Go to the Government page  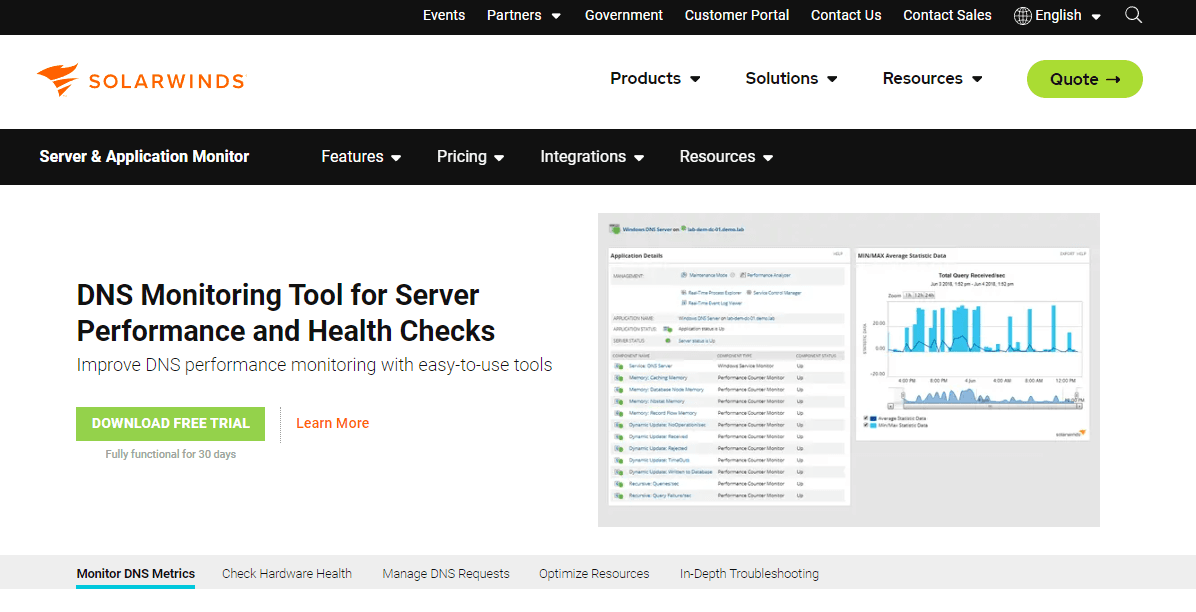click(624, 15)
